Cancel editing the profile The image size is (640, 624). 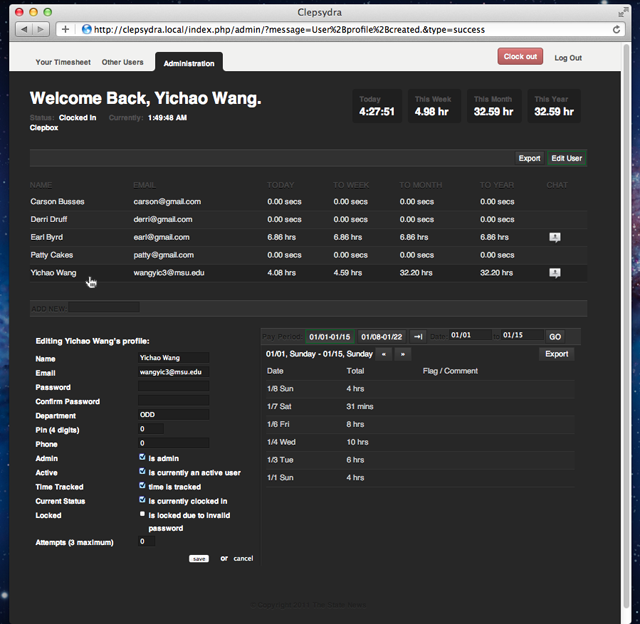pos(243,558)
